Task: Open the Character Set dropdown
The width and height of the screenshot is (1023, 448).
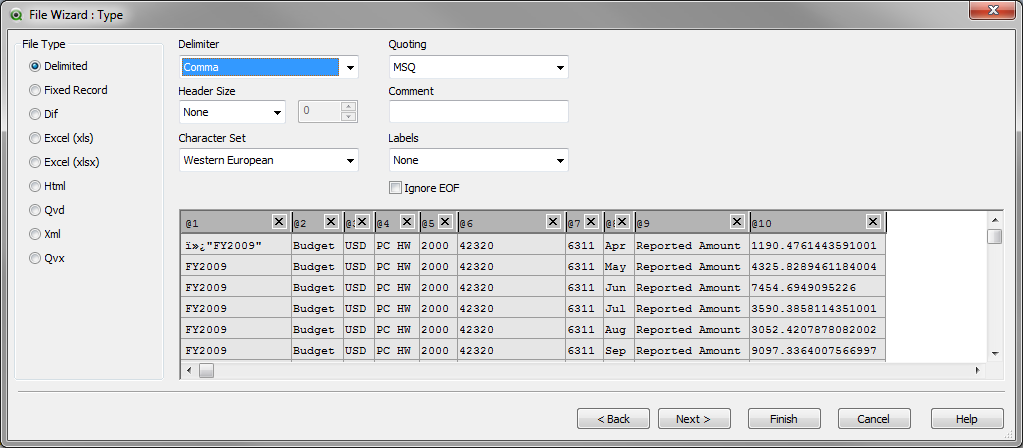Action: pyautogui.click(x=269, y=160)
